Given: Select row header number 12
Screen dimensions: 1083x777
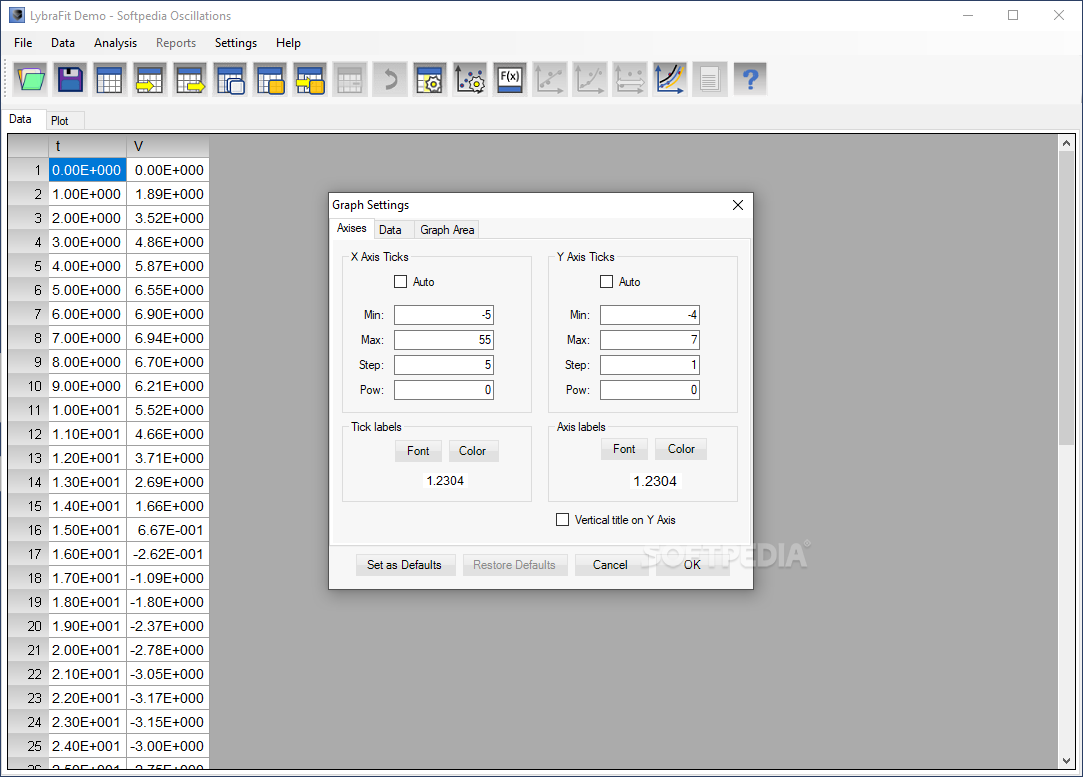Looking at the screenshot, I should pos(28,434).
